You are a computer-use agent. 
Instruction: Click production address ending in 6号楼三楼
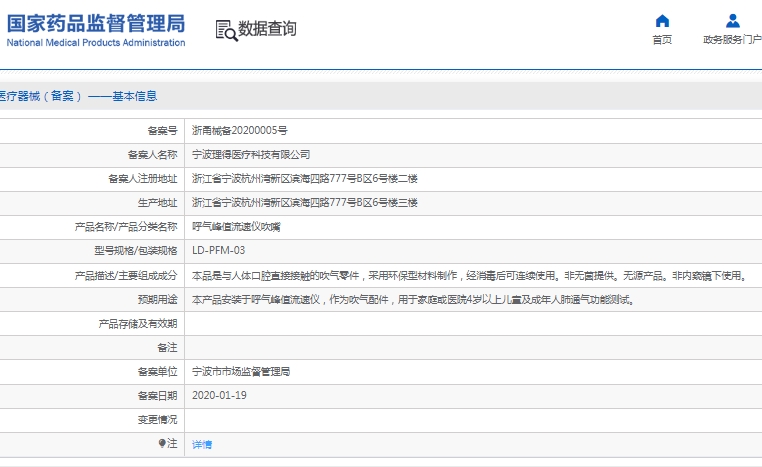click(305, 203)
